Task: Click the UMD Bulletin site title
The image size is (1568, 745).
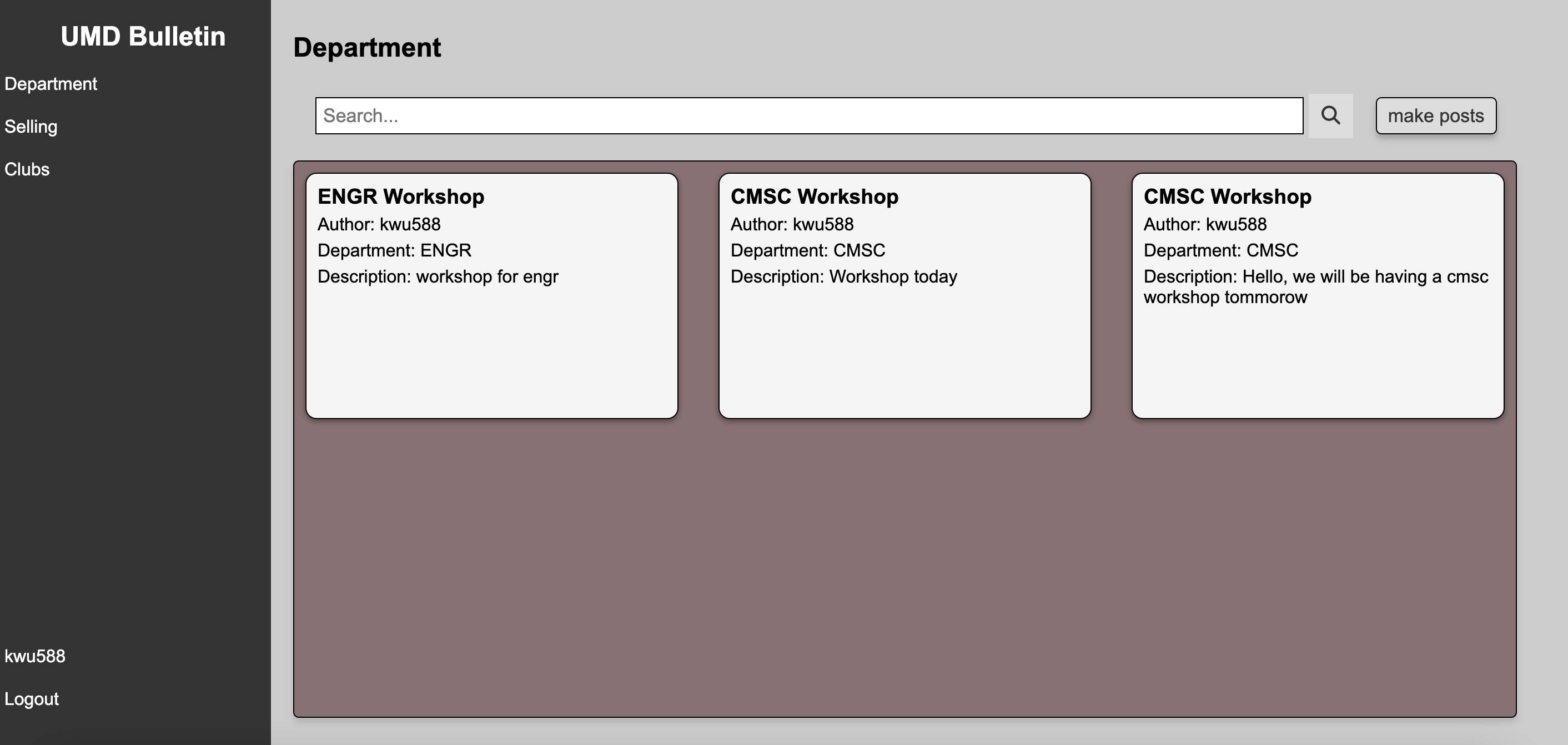Action: click(143, 37)
